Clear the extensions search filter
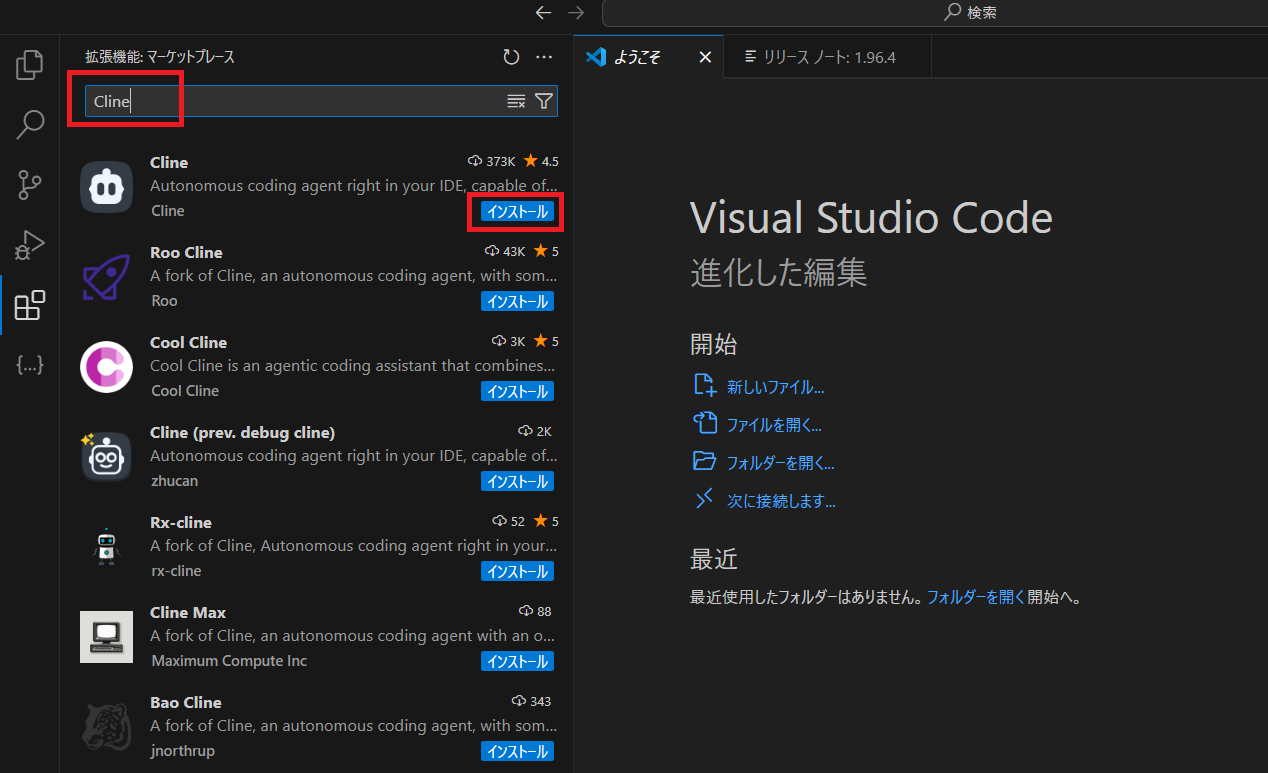The width and height of the screenshot is (1268, 773). tap(515, 100)
